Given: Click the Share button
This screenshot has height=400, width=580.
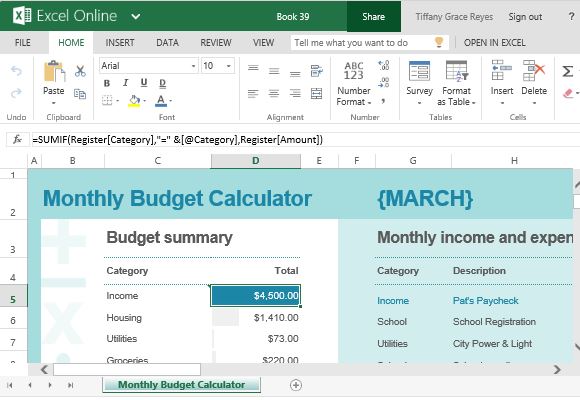Looking at the screenshot, I should [374, 17].
